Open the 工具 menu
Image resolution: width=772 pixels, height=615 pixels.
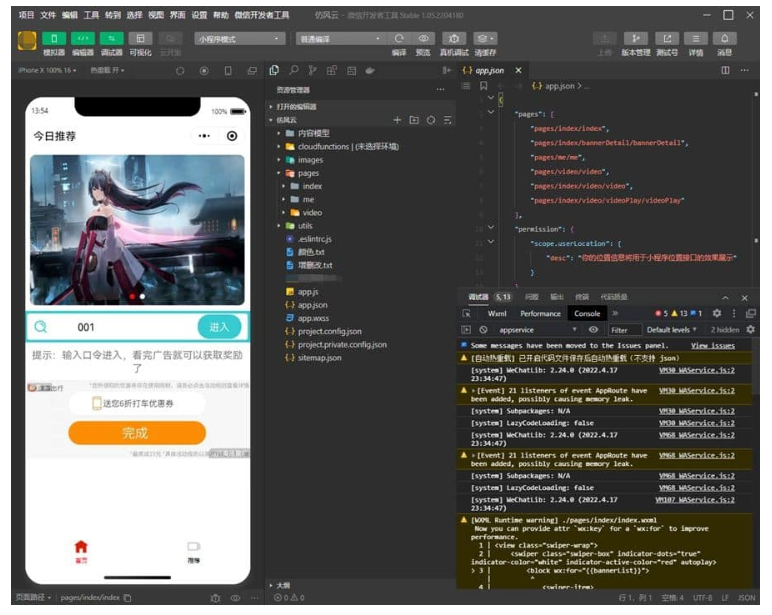point(91,15)
